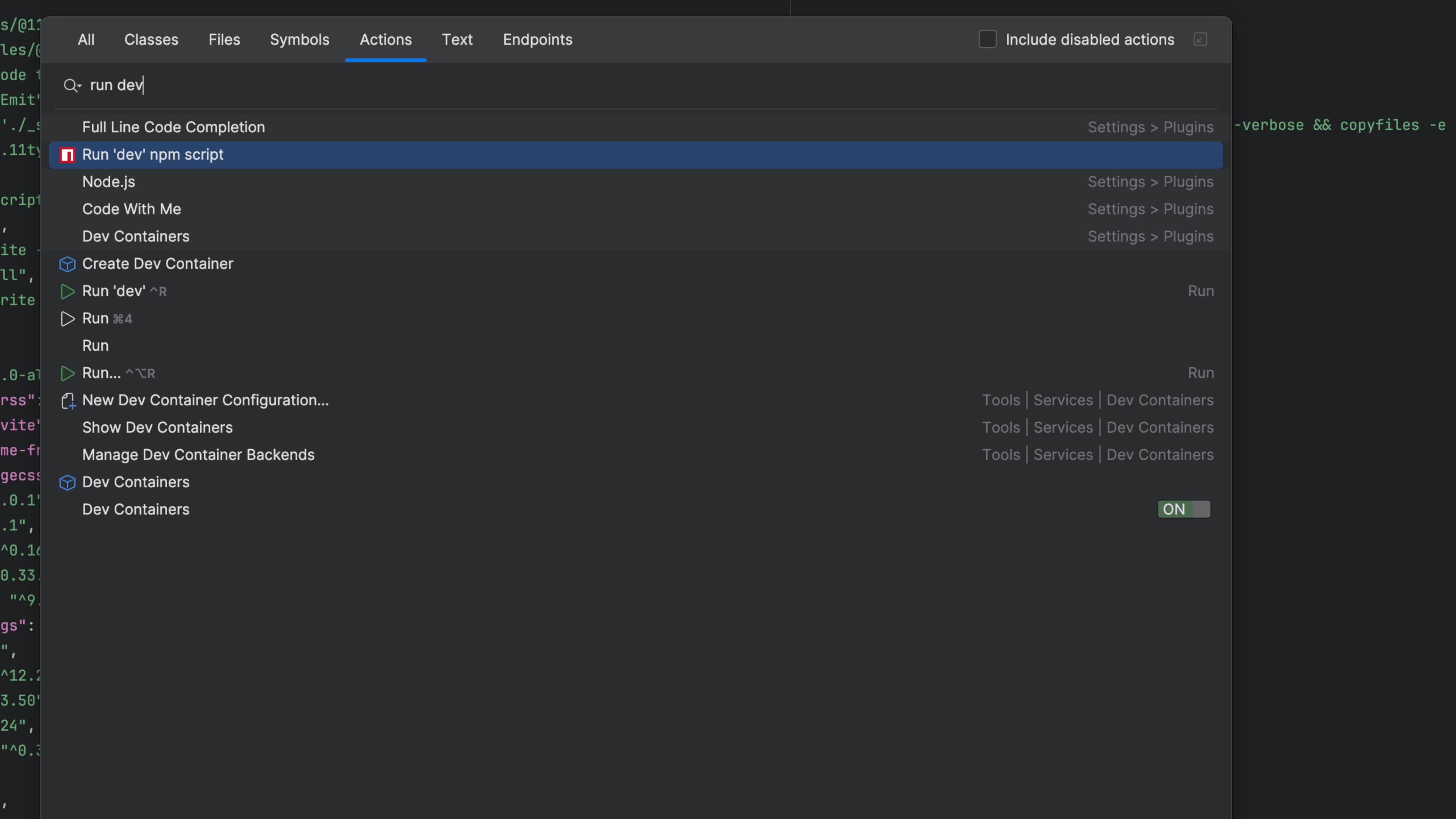Enable the Include disabled actions checkbox

[x=987, y=39]
